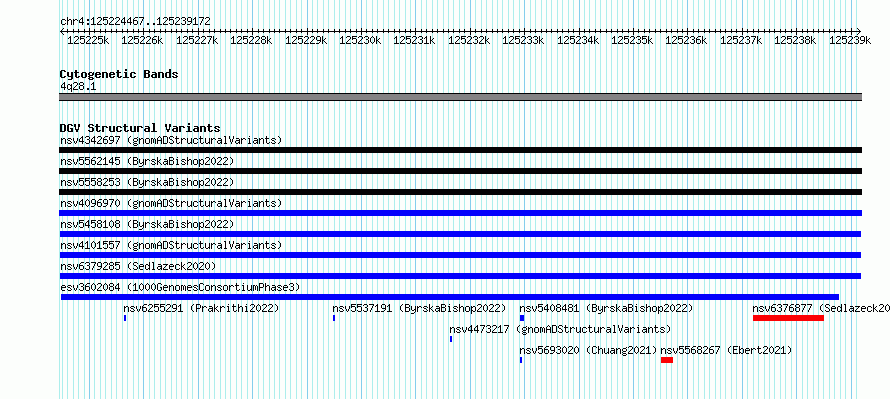This screenshot has width=890, height=399.
Task: Select the red bar under nsv5568267
Action: 666,360
